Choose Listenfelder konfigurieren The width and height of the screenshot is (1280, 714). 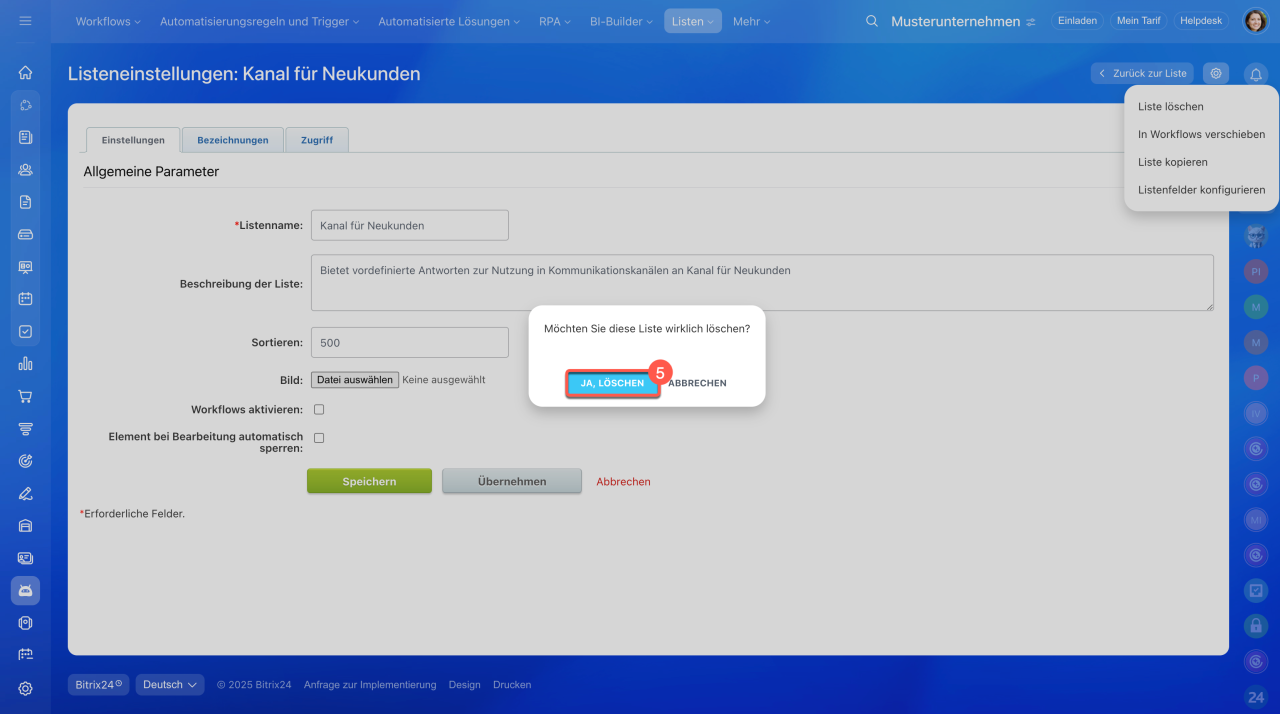click(1201, 190)
